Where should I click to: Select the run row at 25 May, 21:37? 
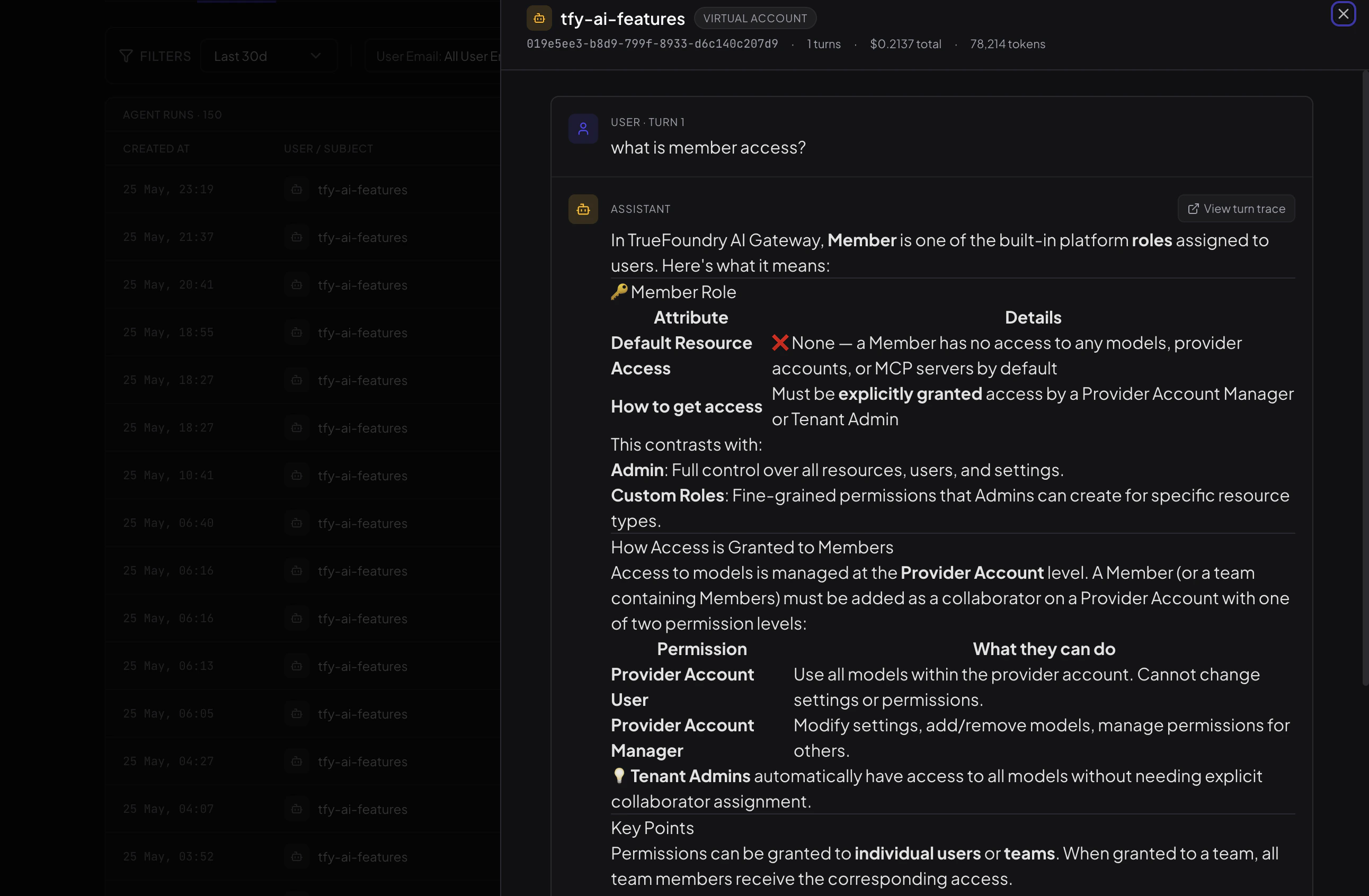pyautogui.click(x=303, y=237)
